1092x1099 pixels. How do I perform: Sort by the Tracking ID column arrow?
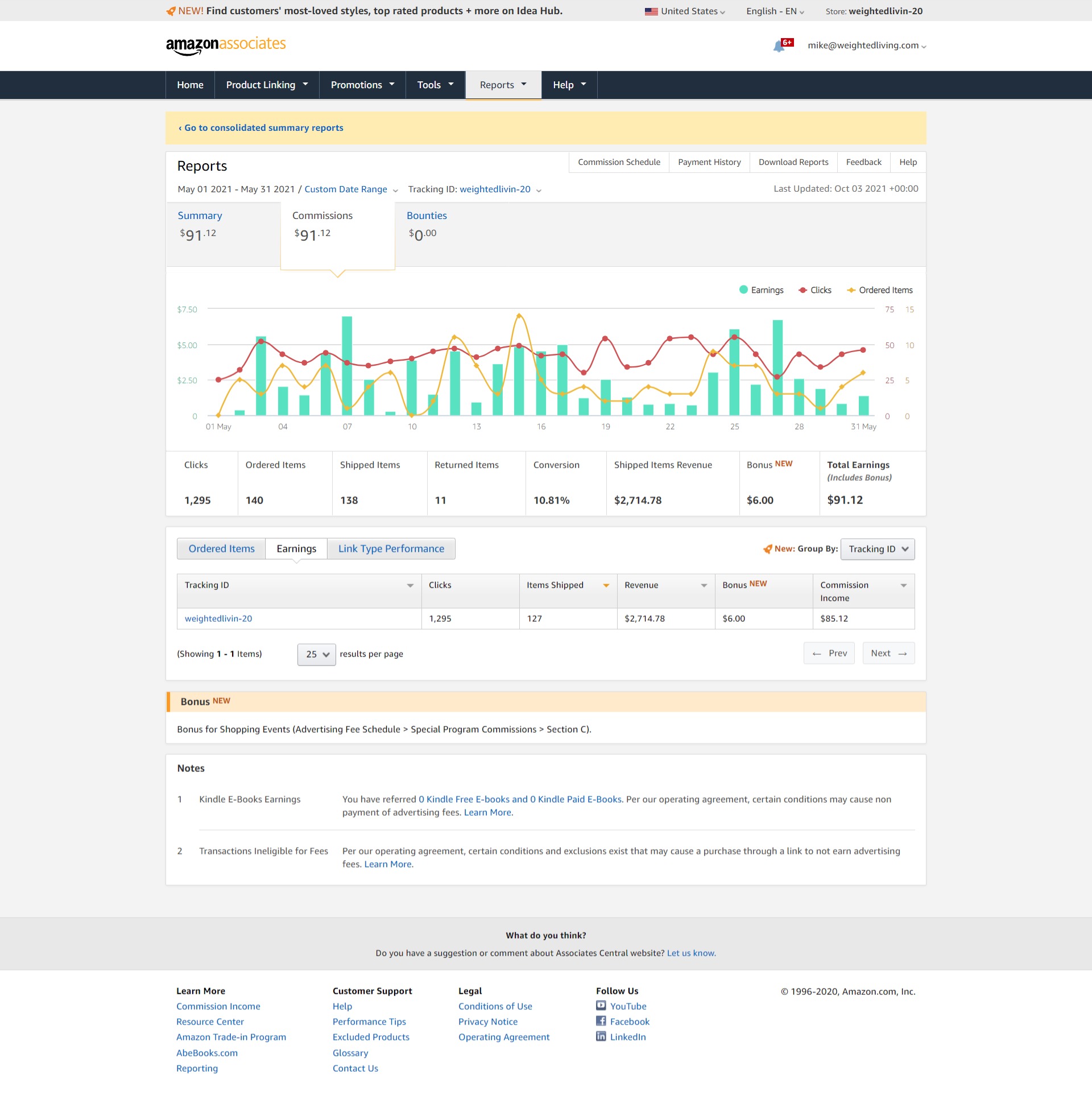(410, 585)
